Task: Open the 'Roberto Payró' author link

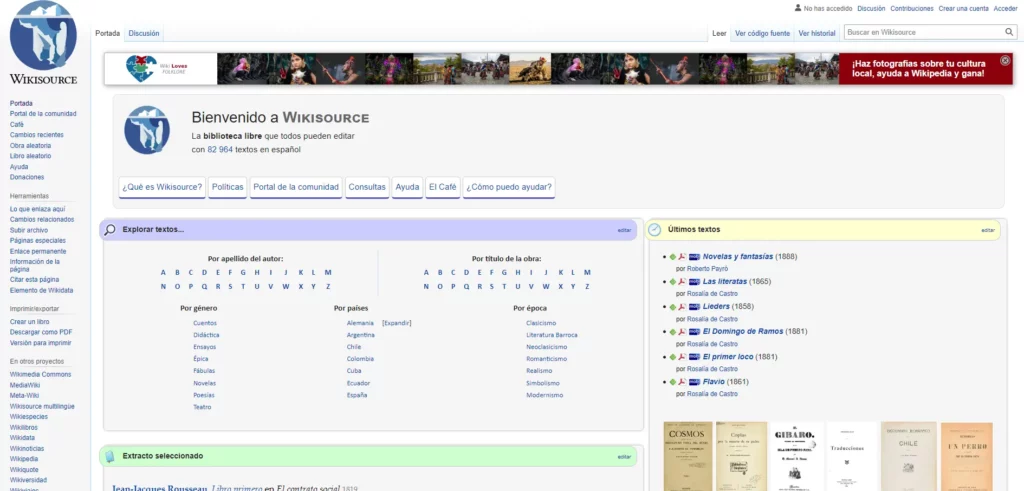Action: [x=707, y=269]
